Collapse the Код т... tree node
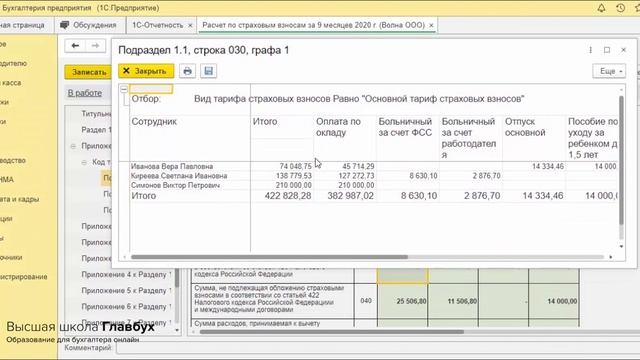 [84, 162]
